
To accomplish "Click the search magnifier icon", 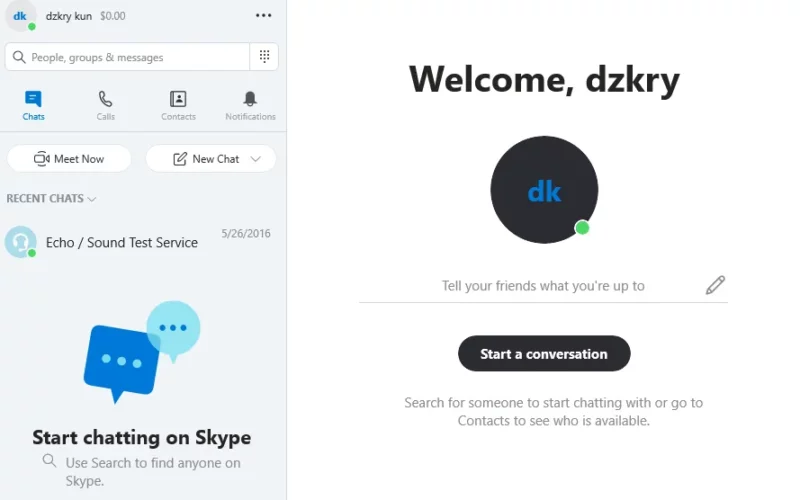I will 19,57.
